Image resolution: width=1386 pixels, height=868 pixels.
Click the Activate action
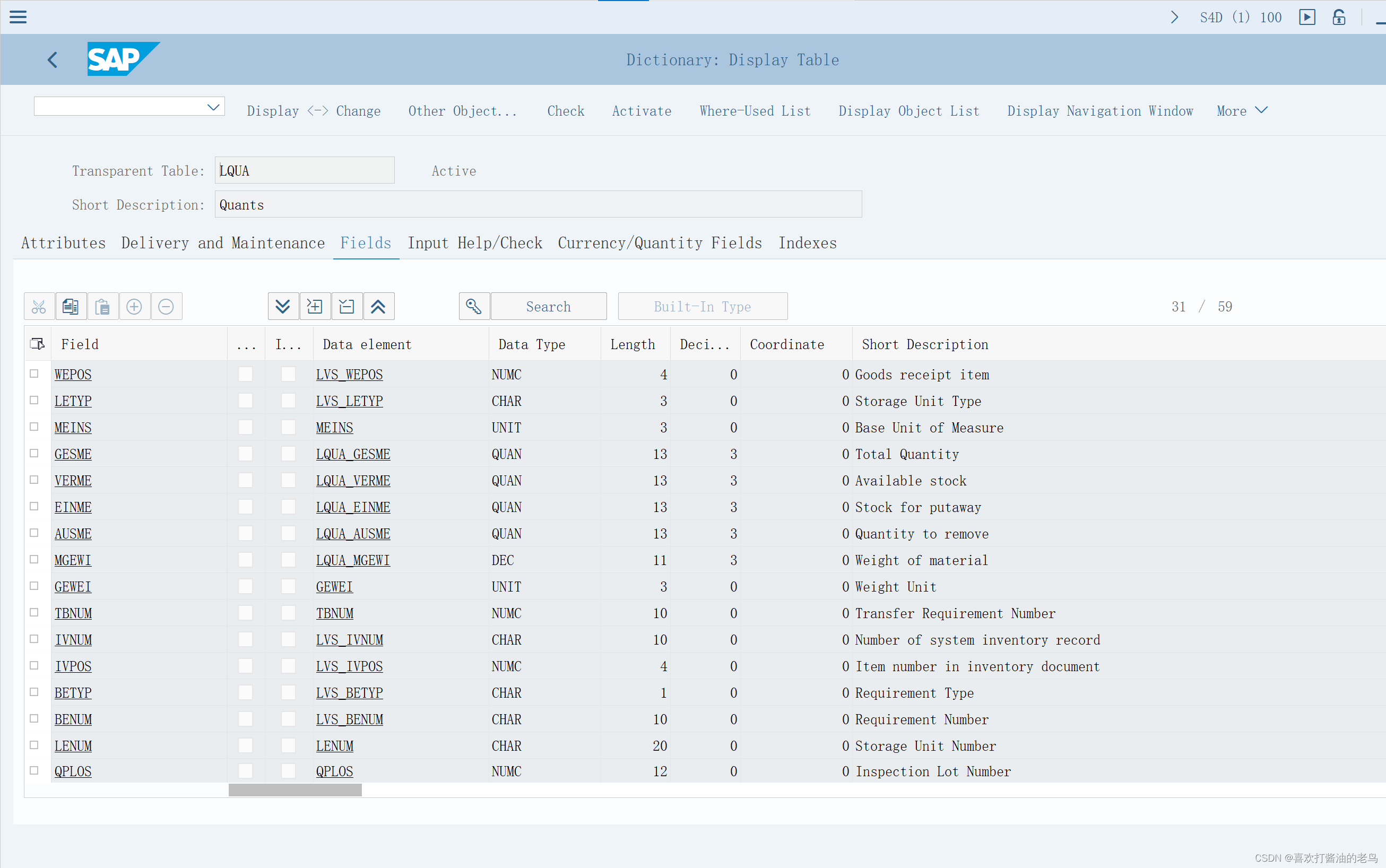pyautogui.click(x=642, y=110)
